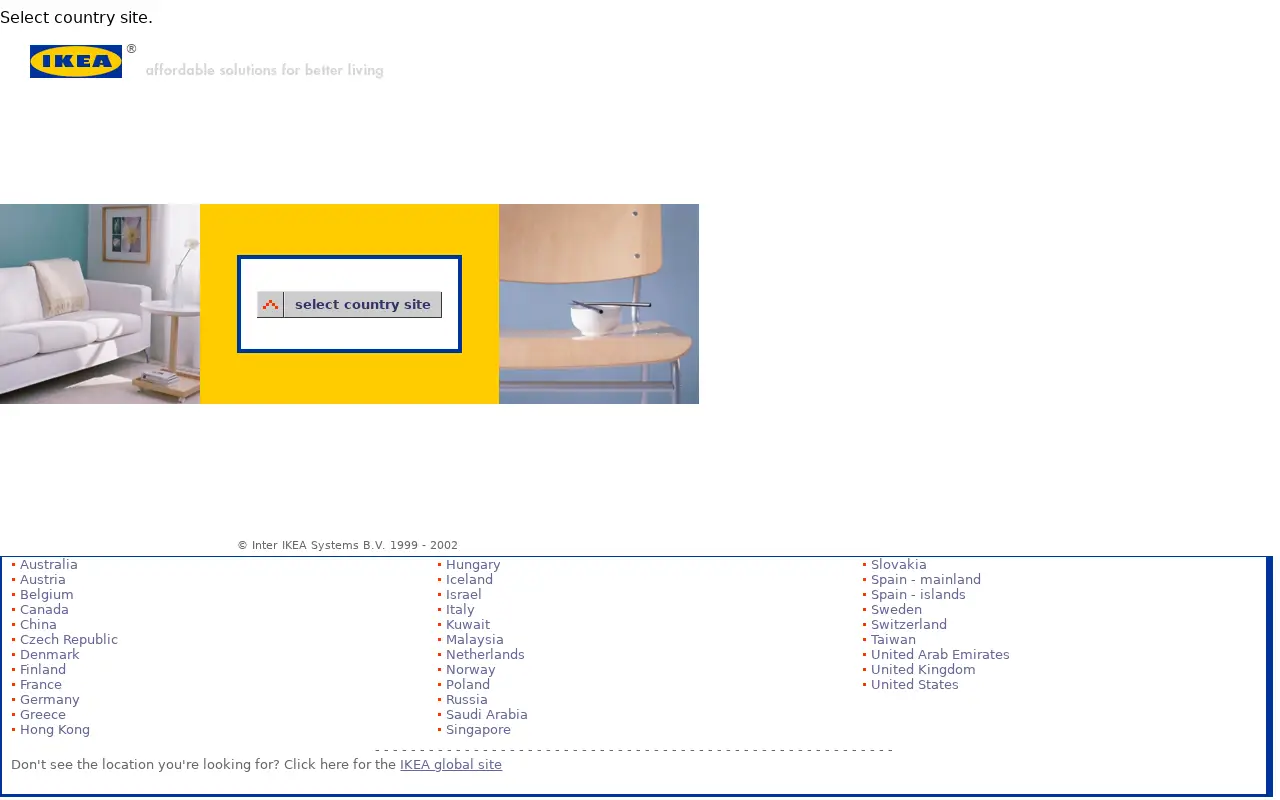
Task: Open the Hong Kong site
Action: point(55,730)
